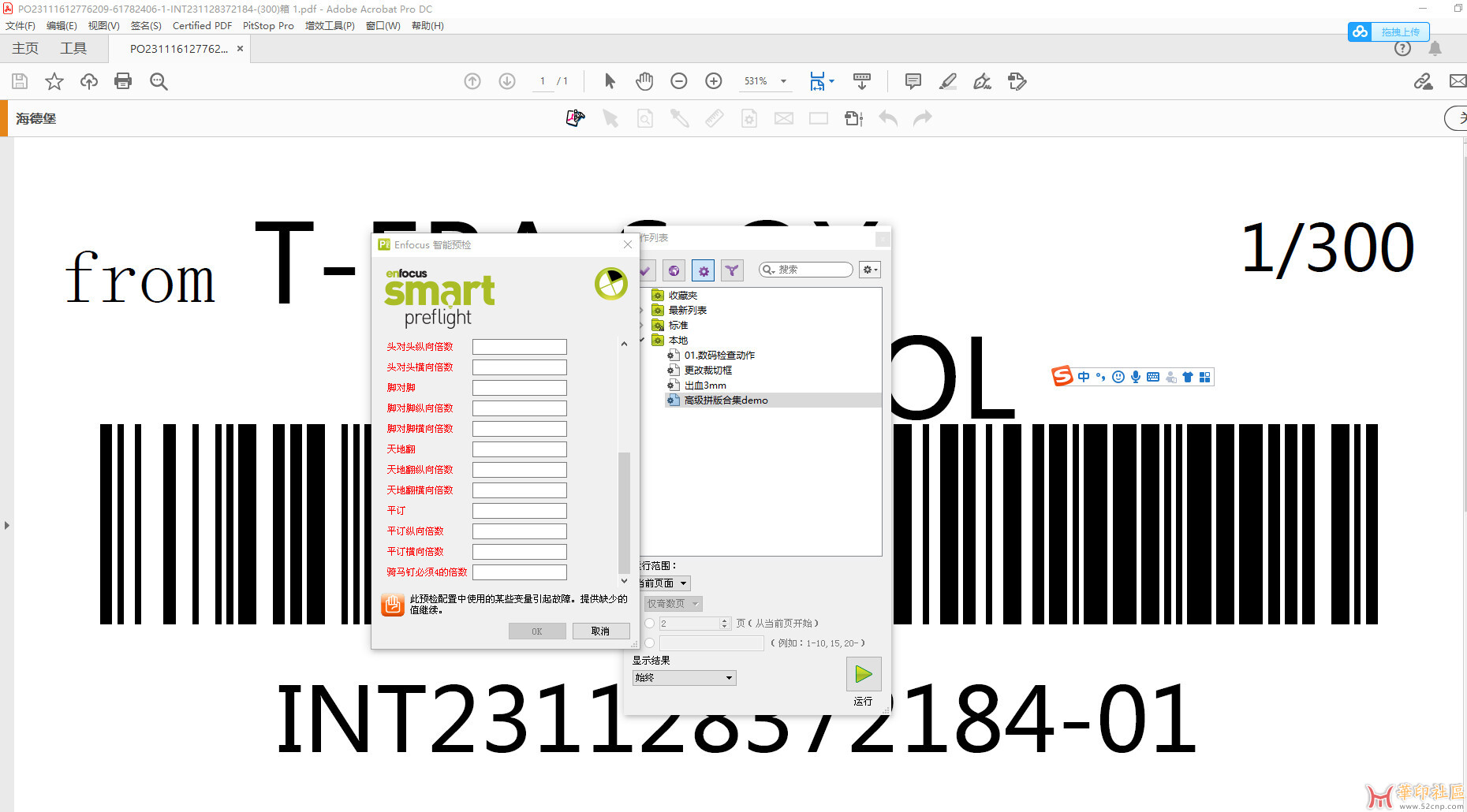The image size is (1467, 812).
Task: Click the green run action button
Action: 864,674
